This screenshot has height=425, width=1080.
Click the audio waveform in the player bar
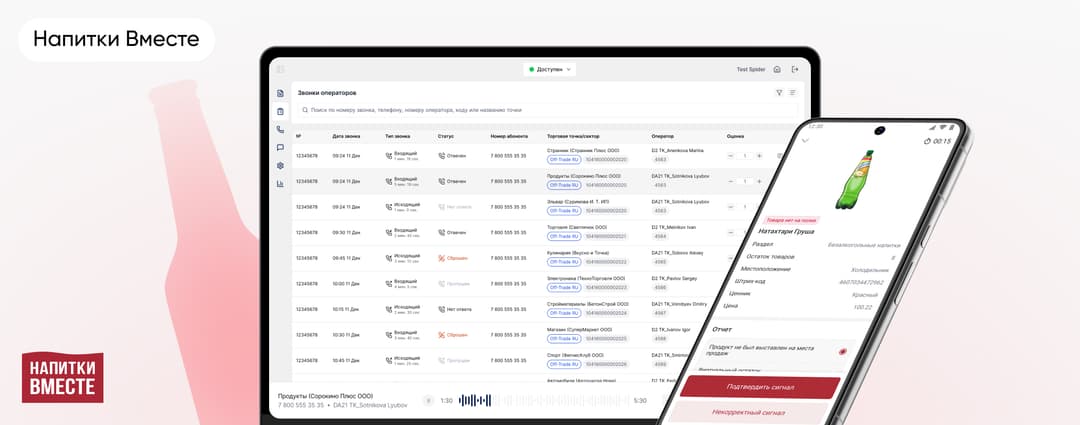pyautogui.click(x=544, y=400)
